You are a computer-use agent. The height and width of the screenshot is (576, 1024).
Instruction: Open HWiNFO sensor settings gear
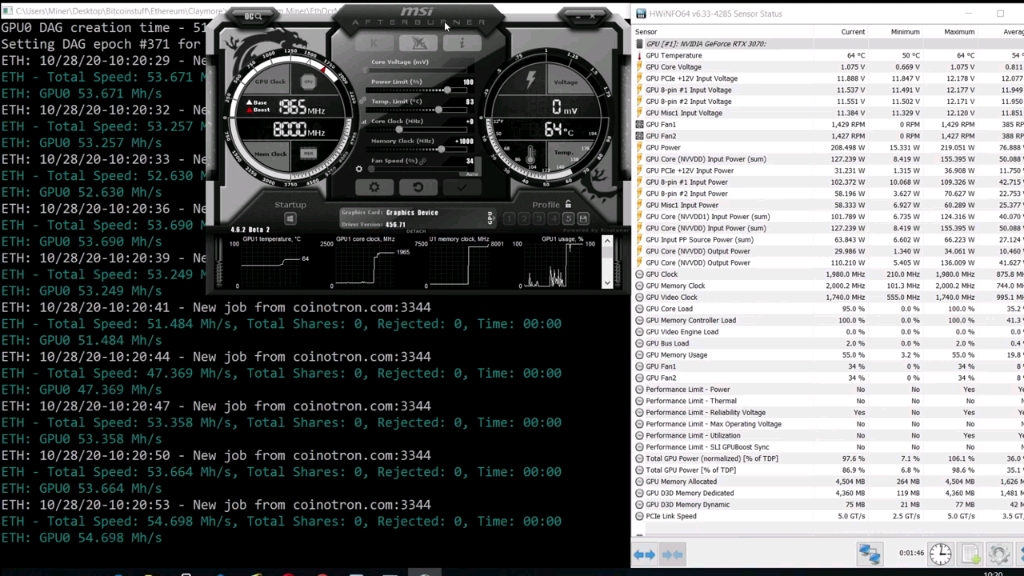coord(999,554)
